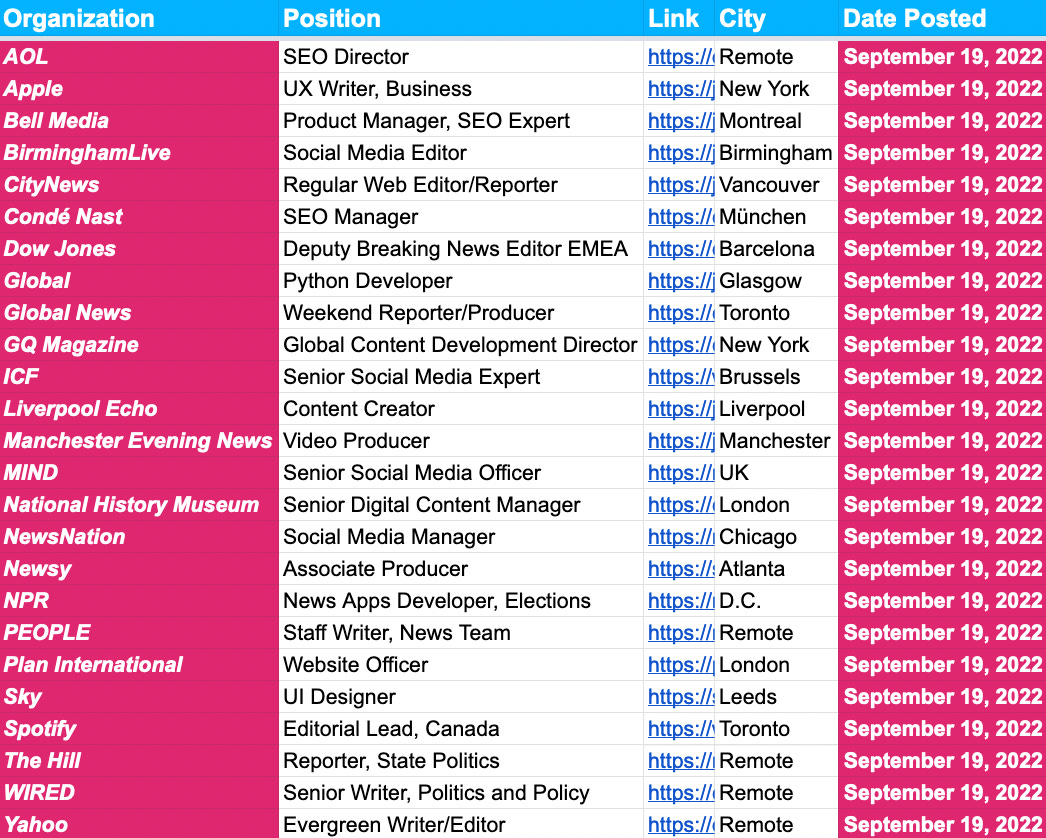Select the Plan International cell
This screenshot has height=838, width=1046.
click(x=139, y=665)
